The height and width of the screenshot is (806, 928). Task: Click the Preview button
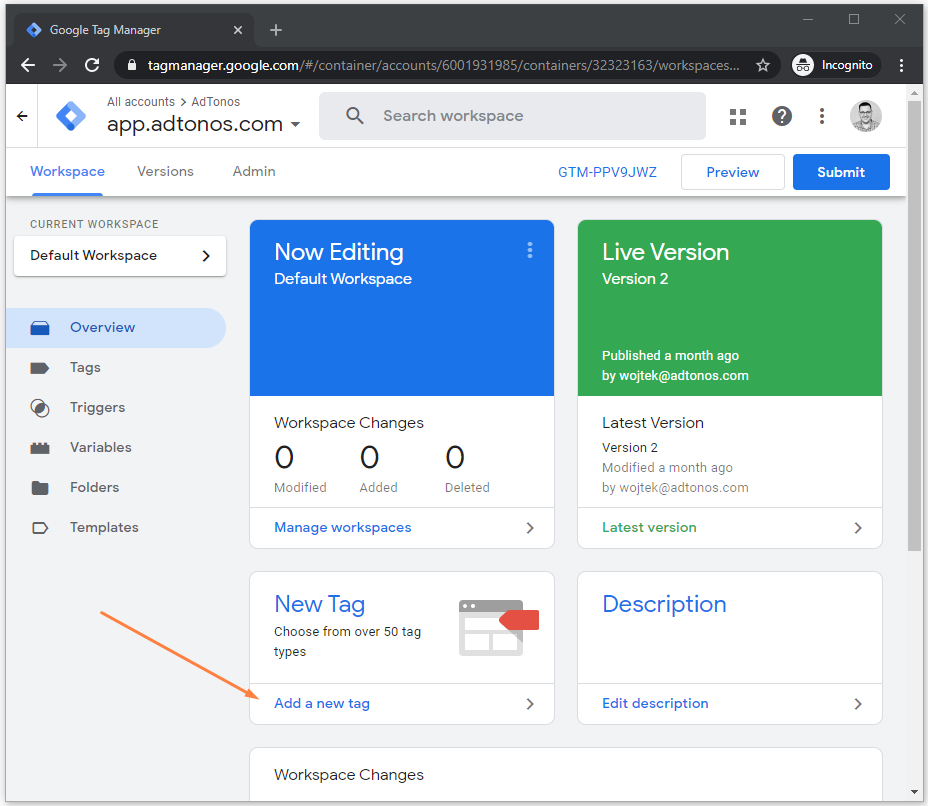point(733,172)
